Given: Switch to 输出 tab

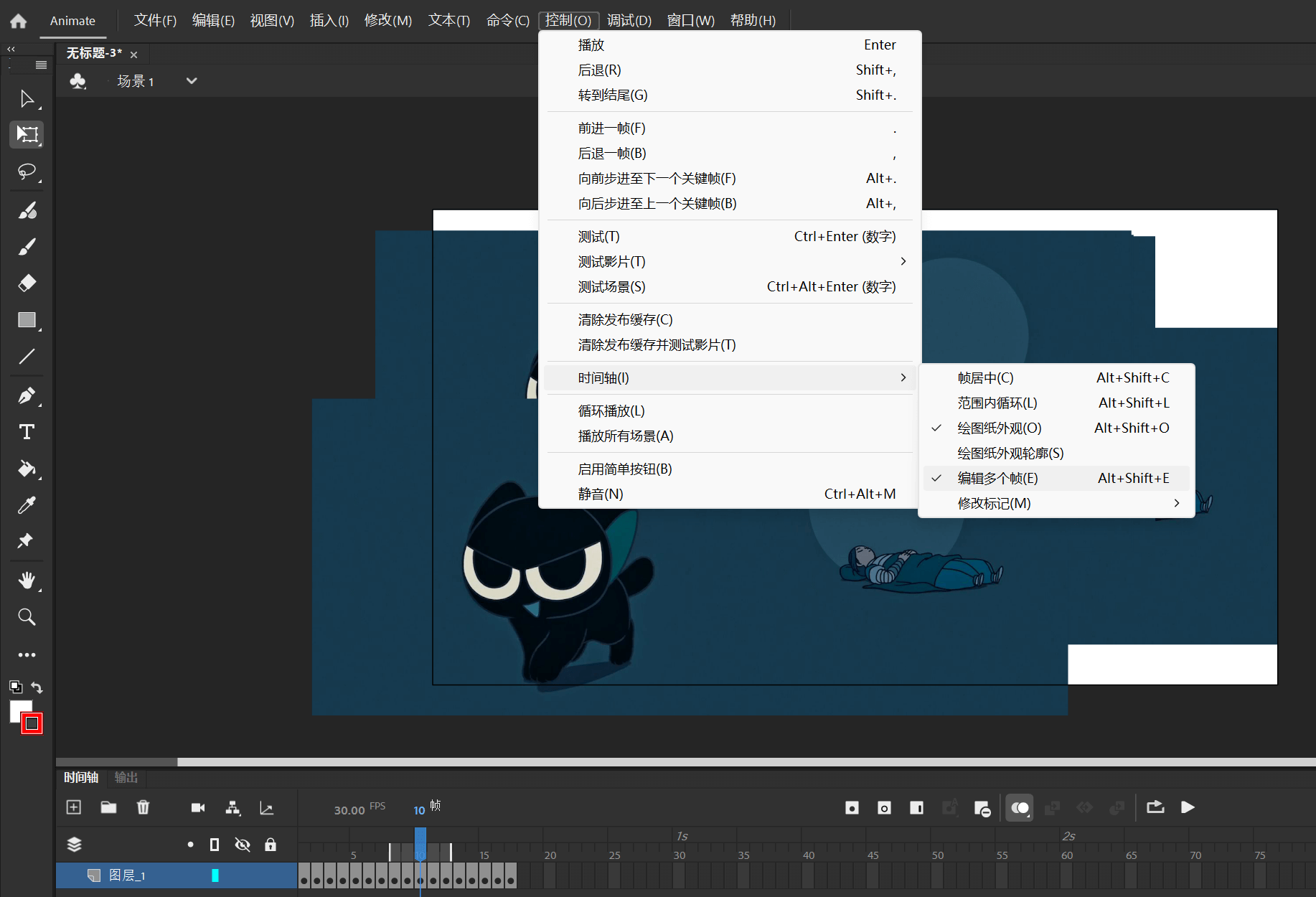Looking at the screenshot, I should pyautogui.click(x=126, y=777).
